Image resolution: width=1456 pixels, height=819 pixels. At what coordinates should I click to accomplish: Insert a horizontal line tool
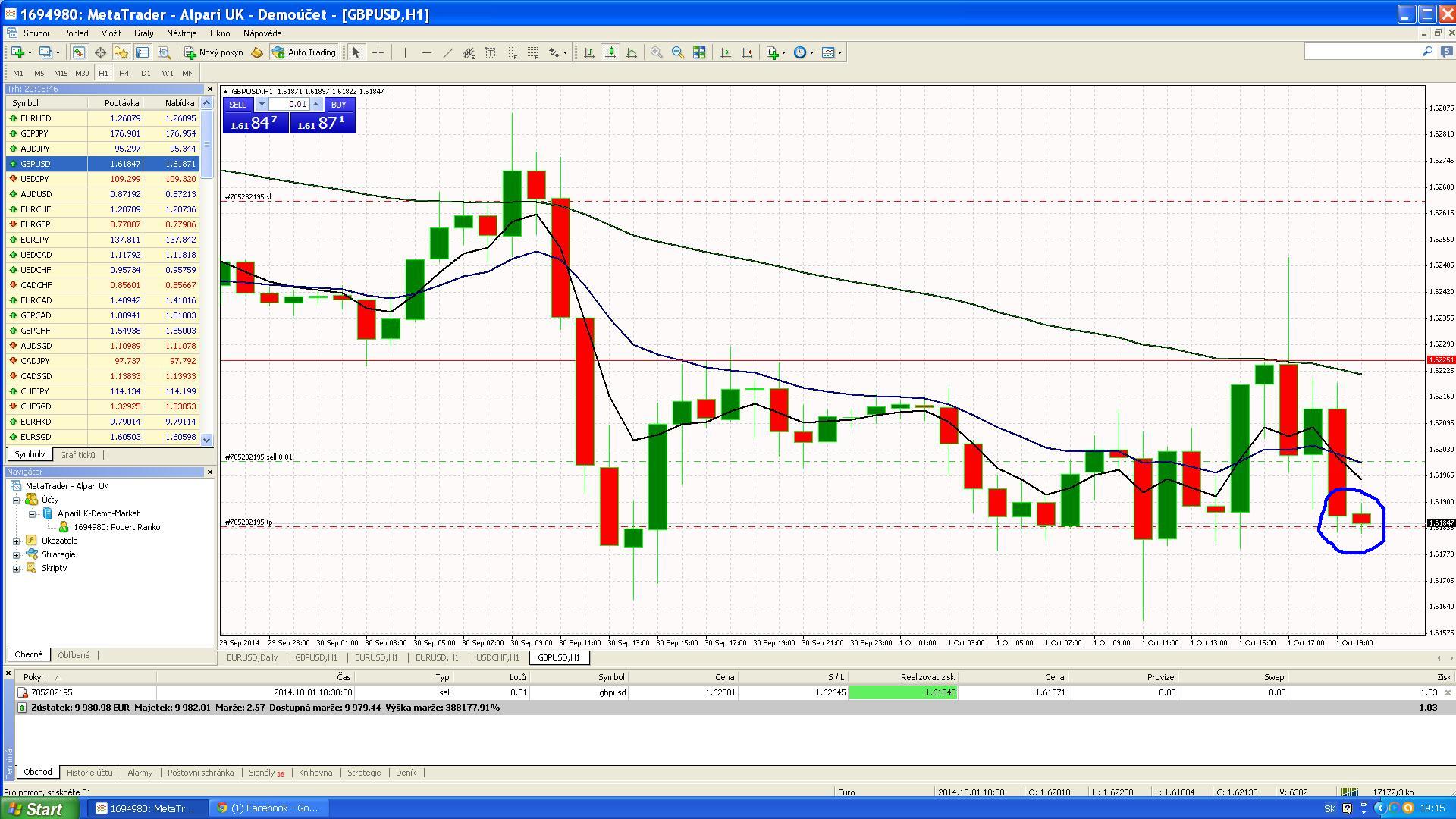tap(426, 52)
